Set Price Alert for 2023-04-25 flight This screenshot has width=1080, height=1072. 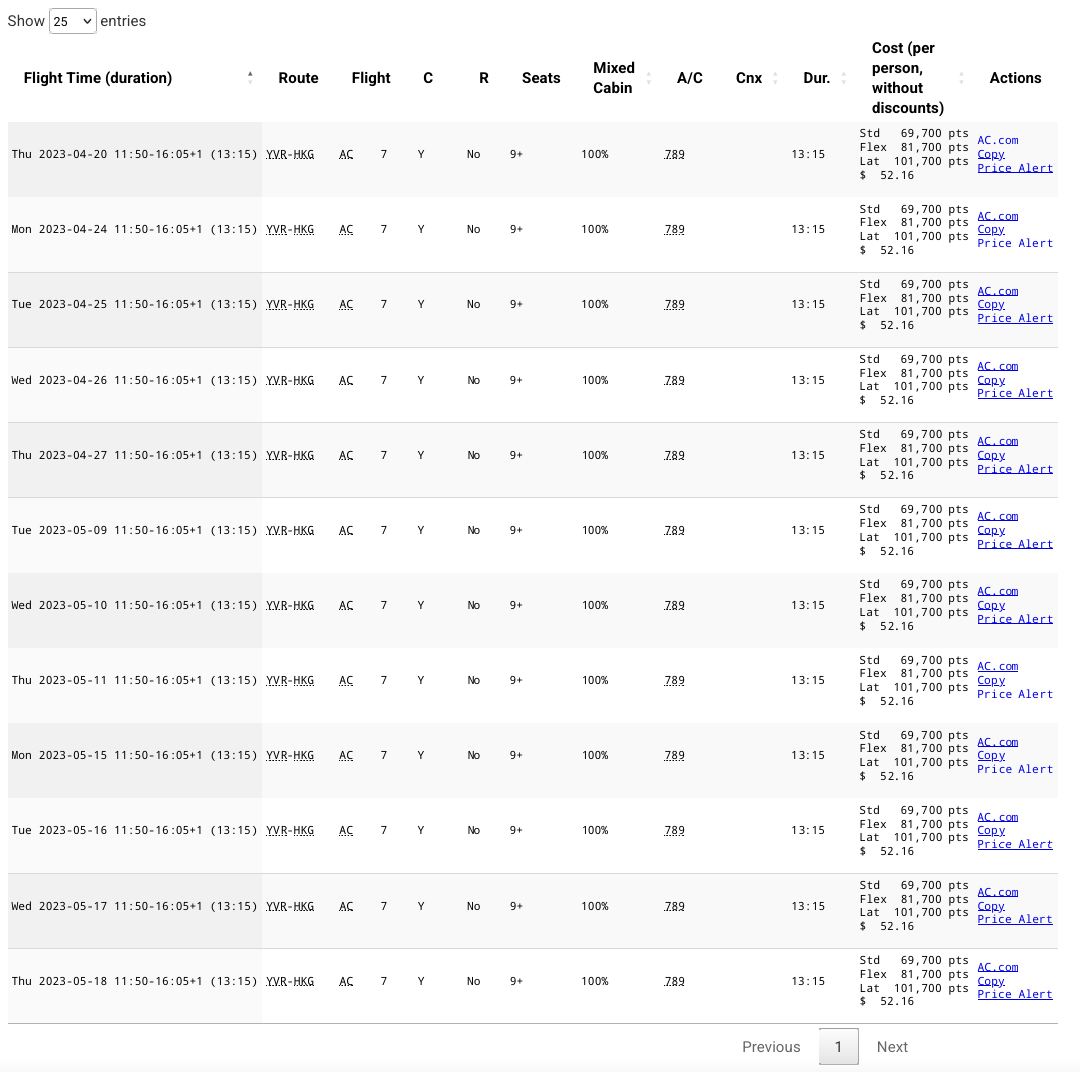[1015, 318]
